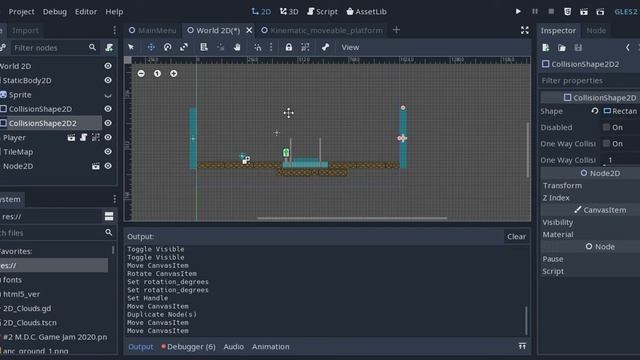The height and width of the screenshot is (360, 640).
Task: Open Scene dock three-dot options
Action: 114,30
